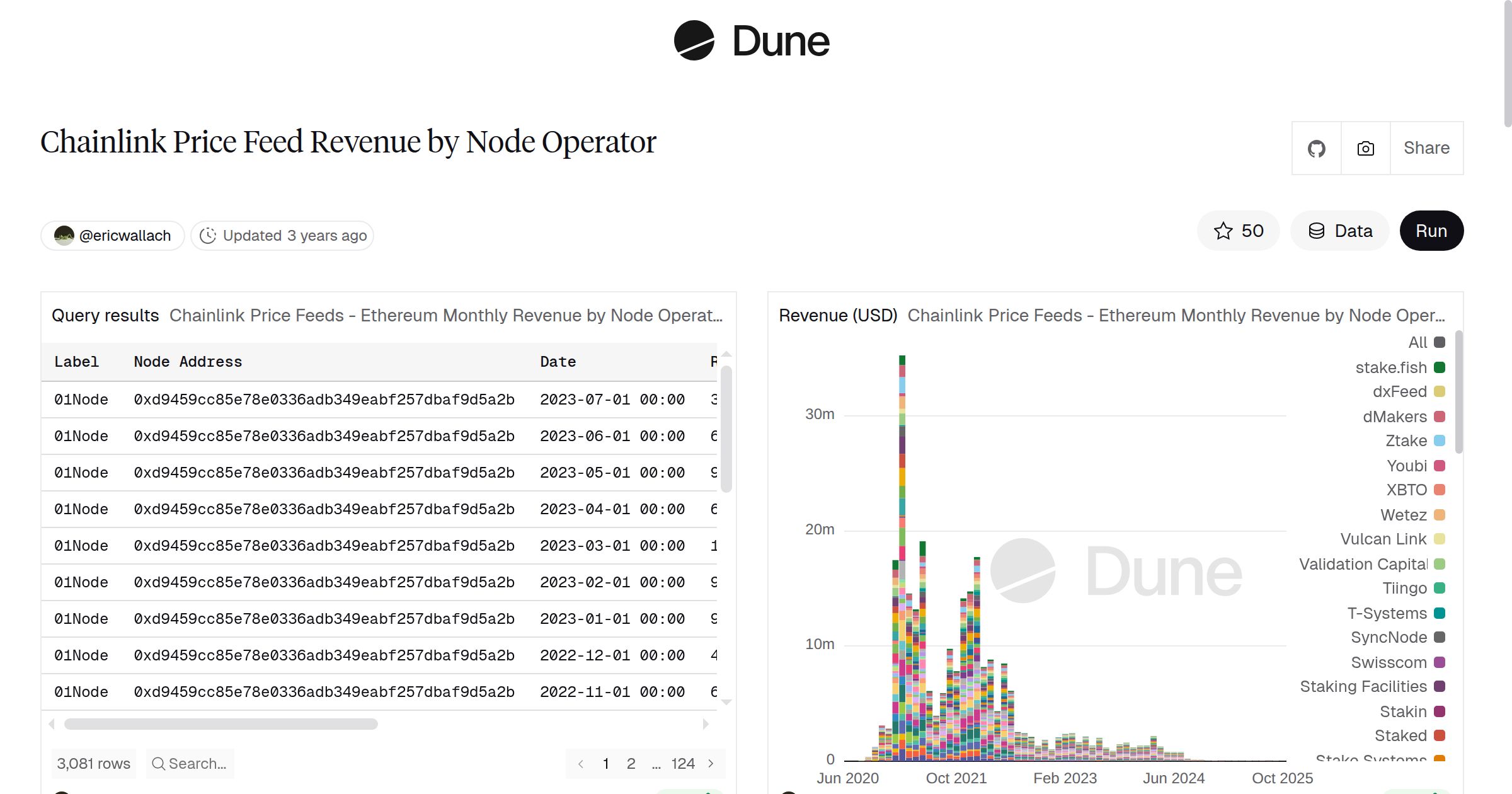The image size is (1512, 794).
Task: Advance to next results page with chevron
Action: (x=711, y=763)
